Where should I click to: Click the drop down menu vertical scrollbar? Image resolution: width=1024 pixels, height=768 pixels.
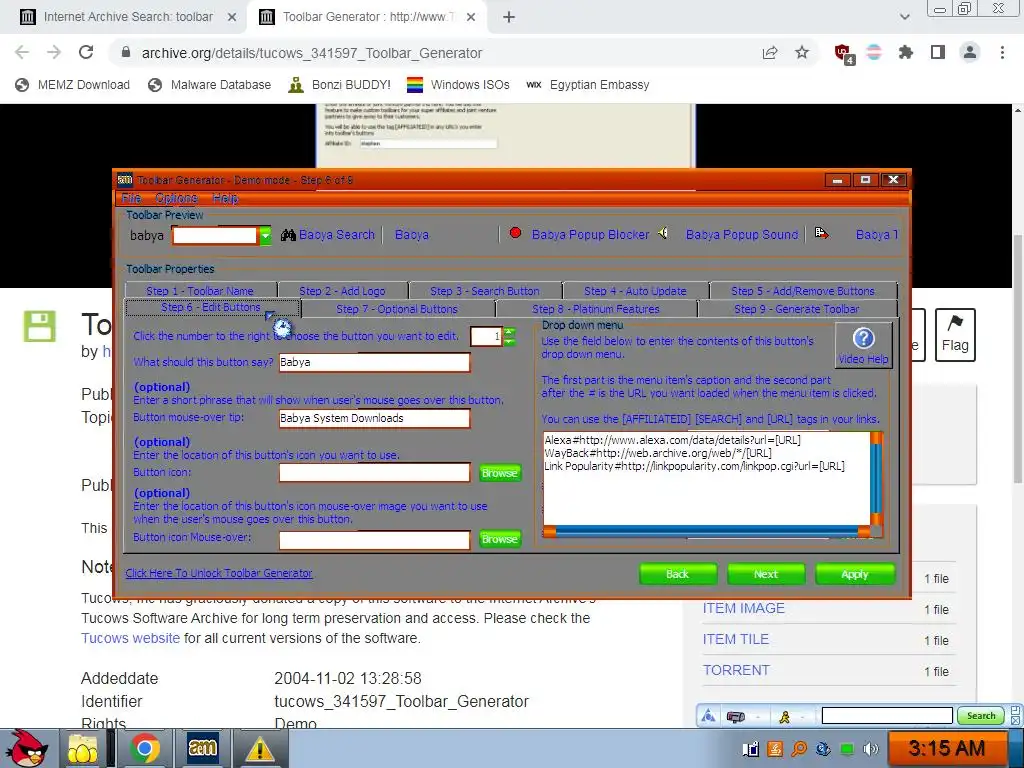coord(876,479)
